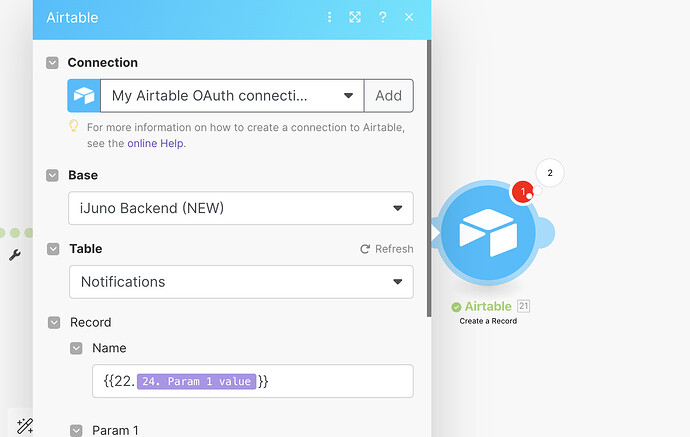
Task: Open the Base dropdown iJuno Backend (NEW)
Action: pos(241,208)
